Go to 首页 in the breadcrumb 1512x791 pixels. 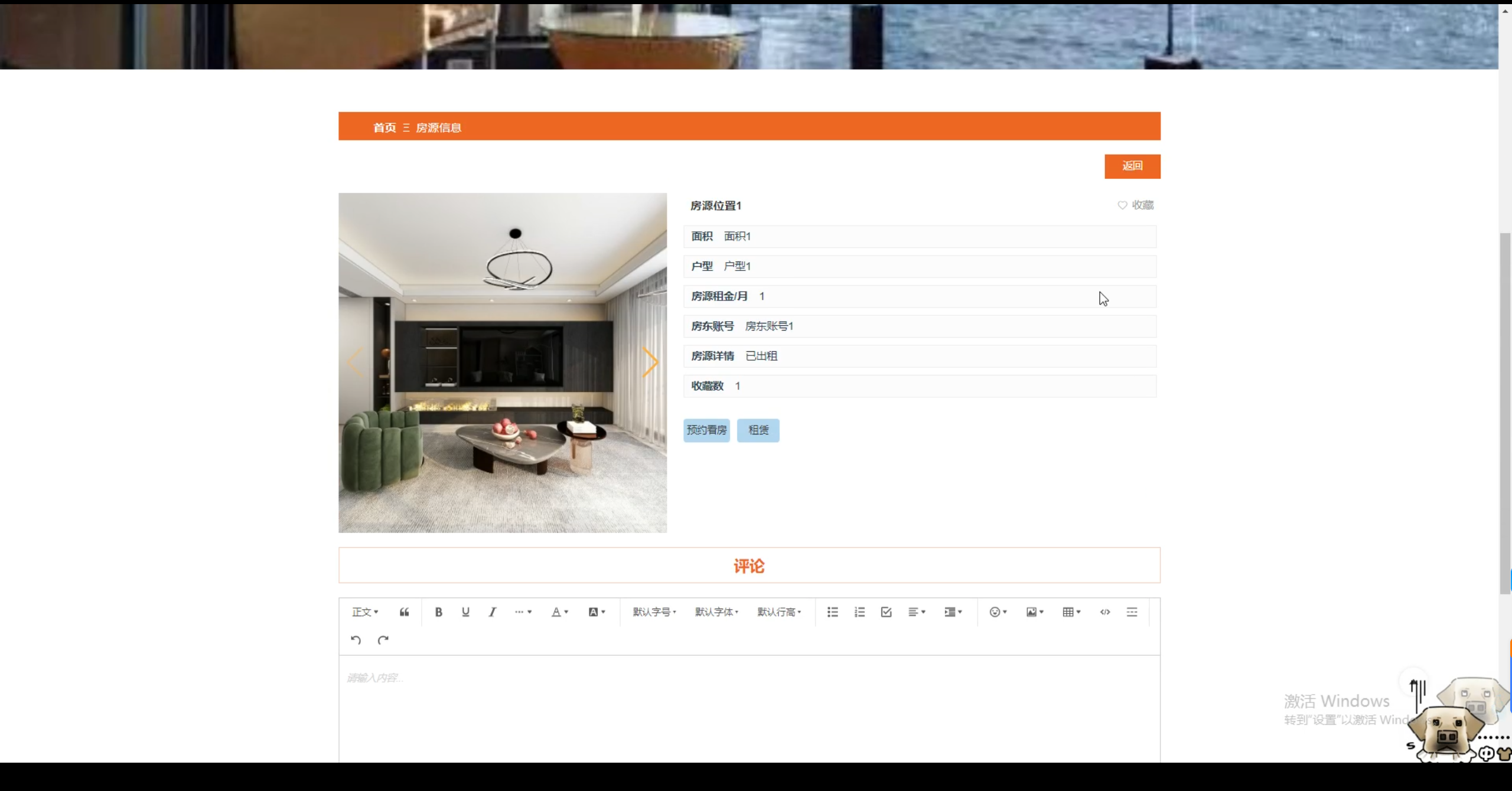[384, 128]
